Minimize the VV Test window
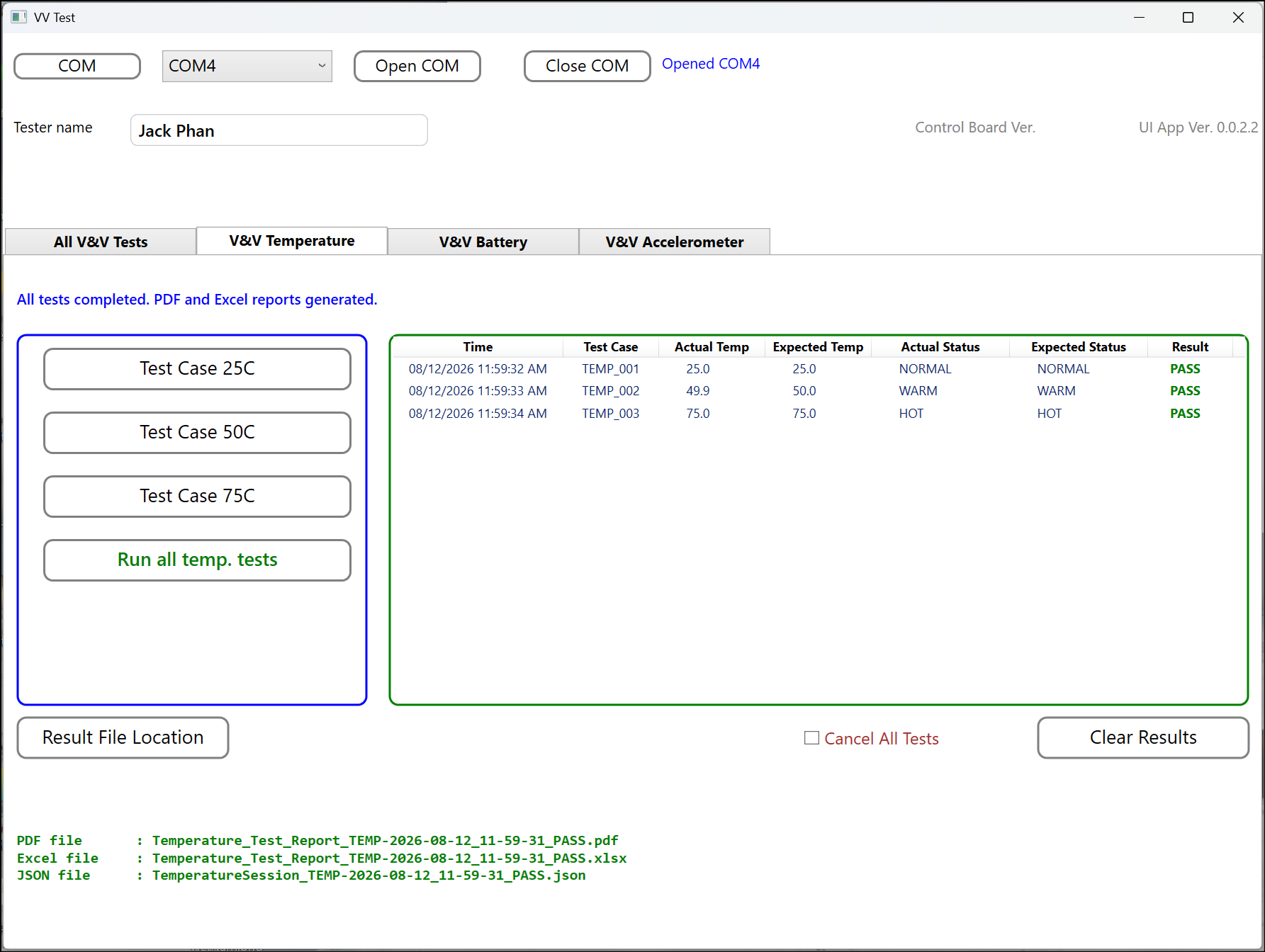Image resolution: width=1265 pixels, height=952 pixels. [x=1140, y=17]
